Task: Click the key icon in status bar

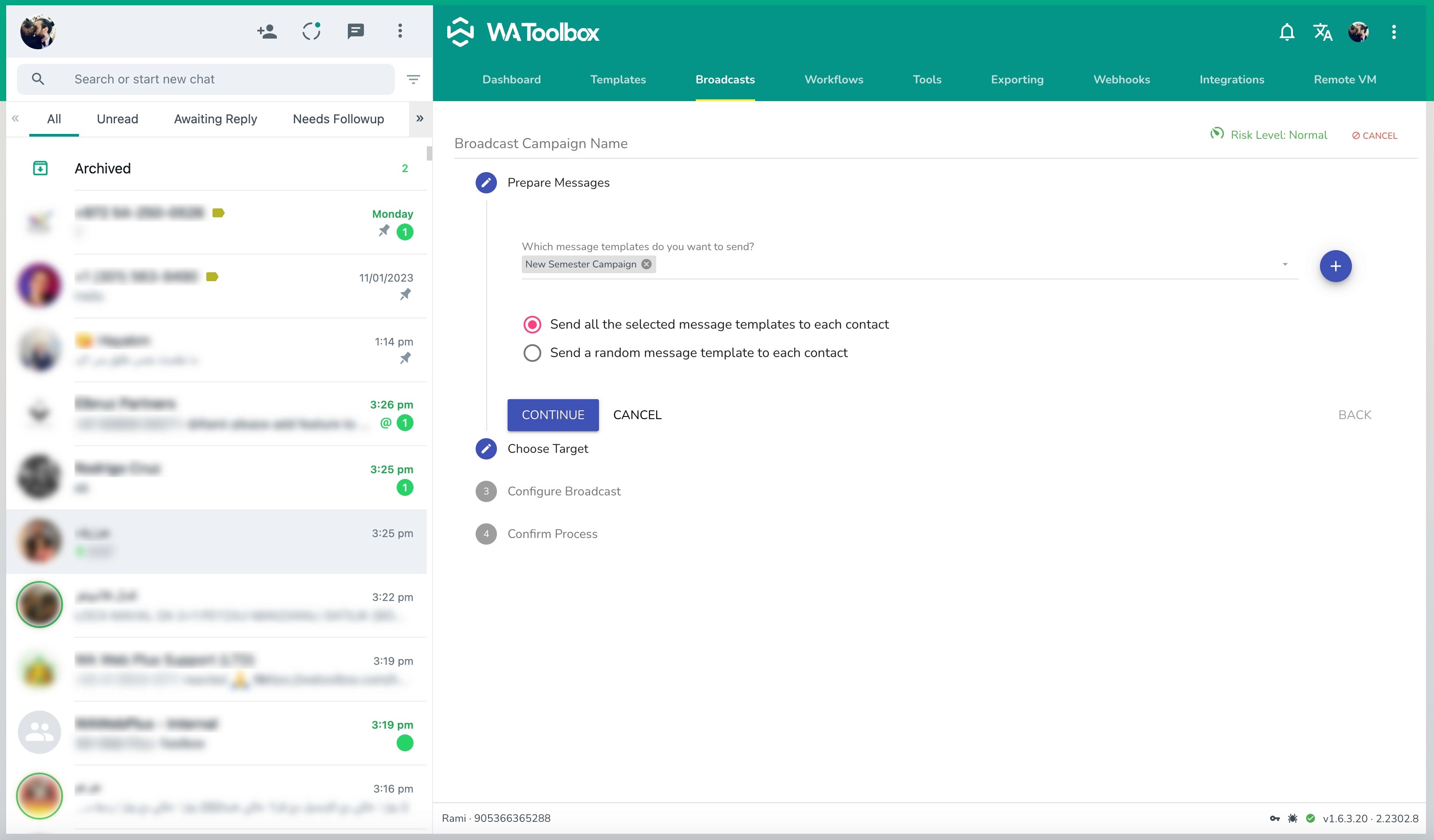Action: pyautogui.click(x=1275, y=818)
